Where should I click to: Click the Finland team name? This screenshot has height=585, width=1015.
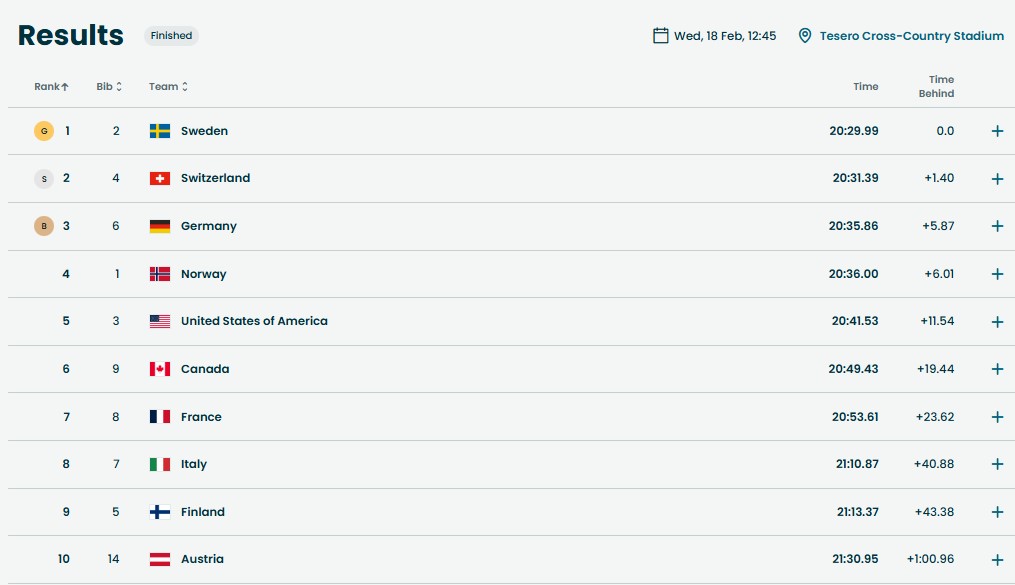(x=203, y=512)
